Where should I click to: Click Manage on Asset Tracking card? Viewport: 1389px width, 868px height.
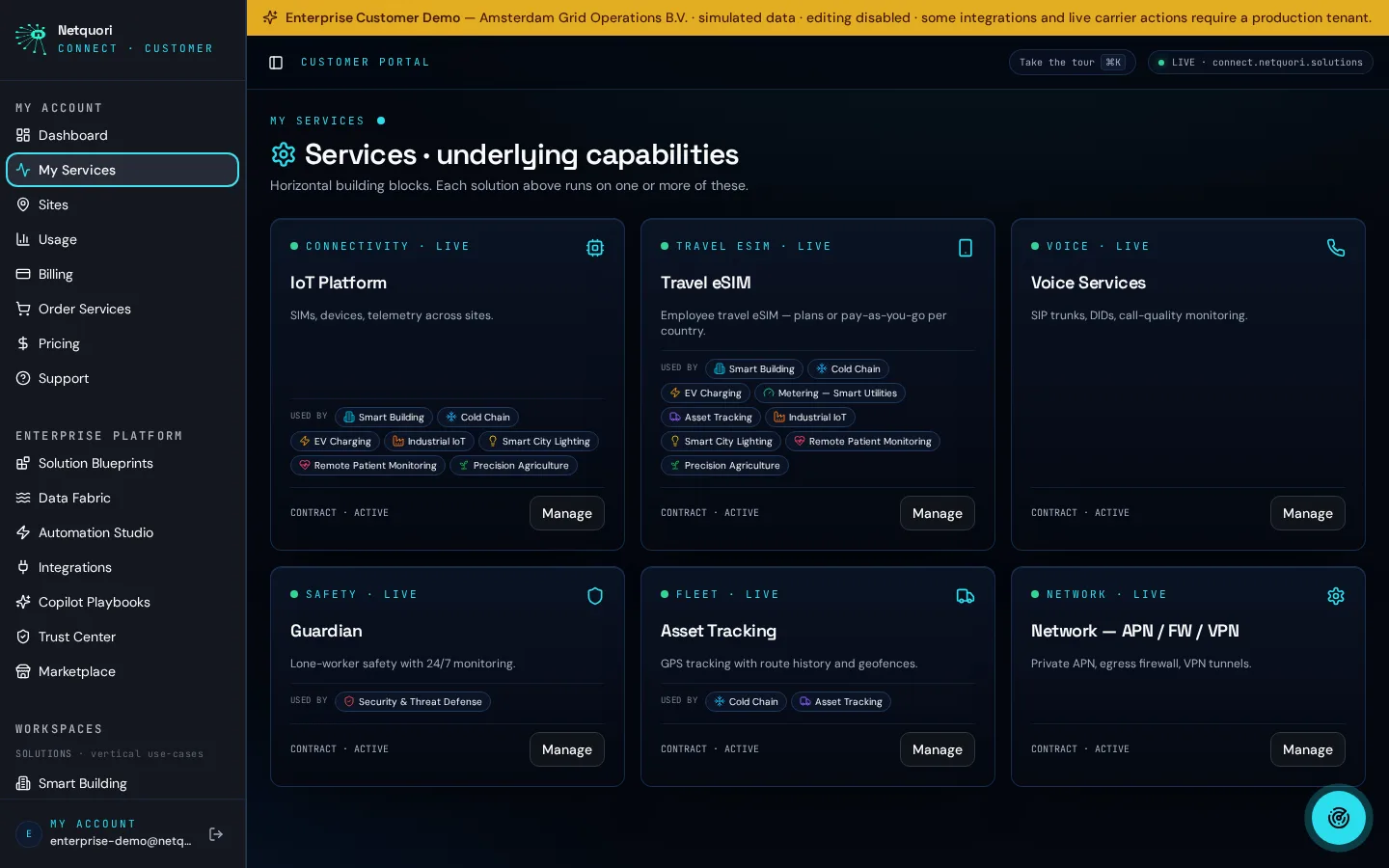pyautogui.click(x=938, y=749)
